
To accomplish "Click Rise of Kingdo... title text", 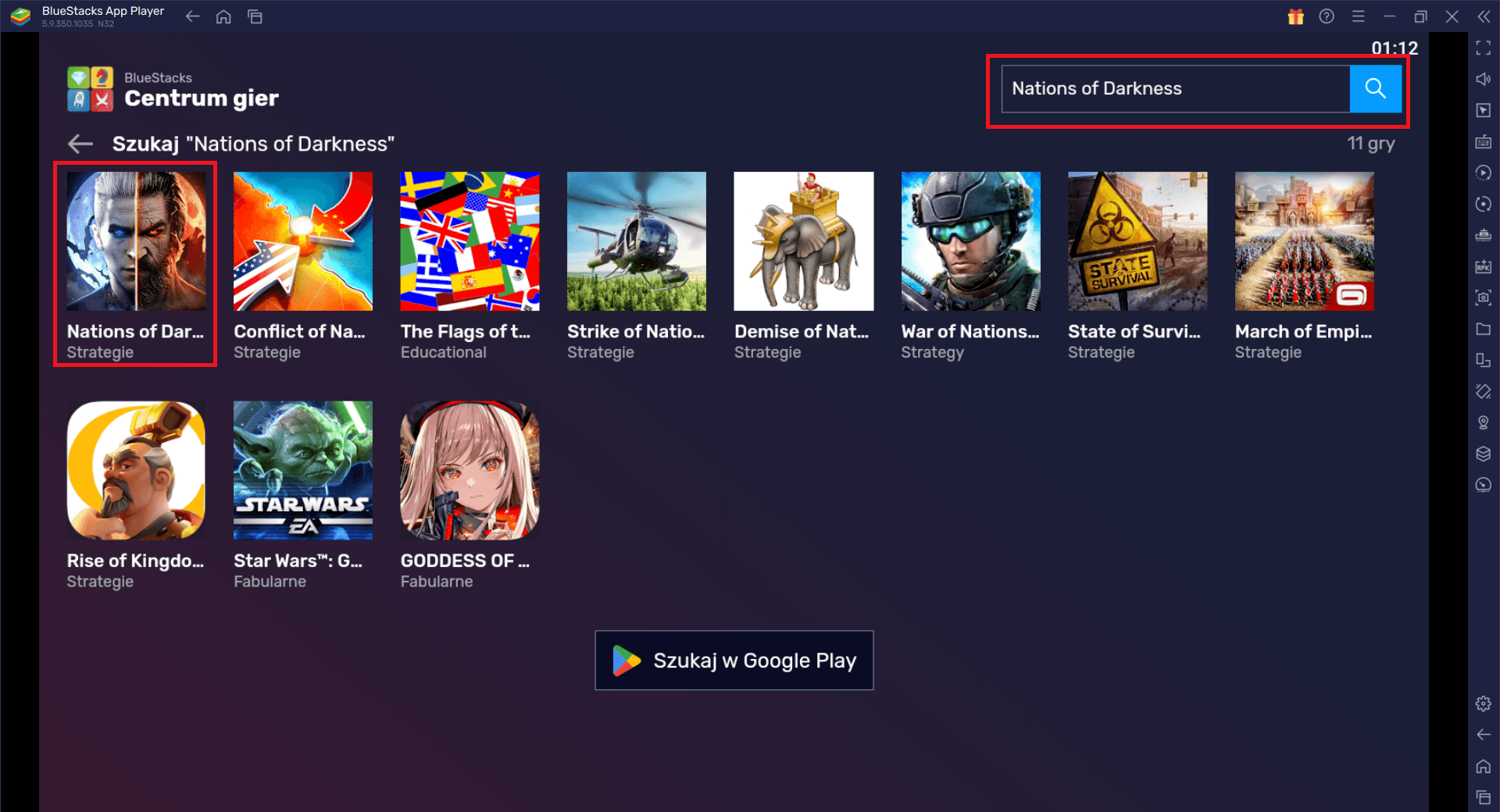I will (135, 561).
